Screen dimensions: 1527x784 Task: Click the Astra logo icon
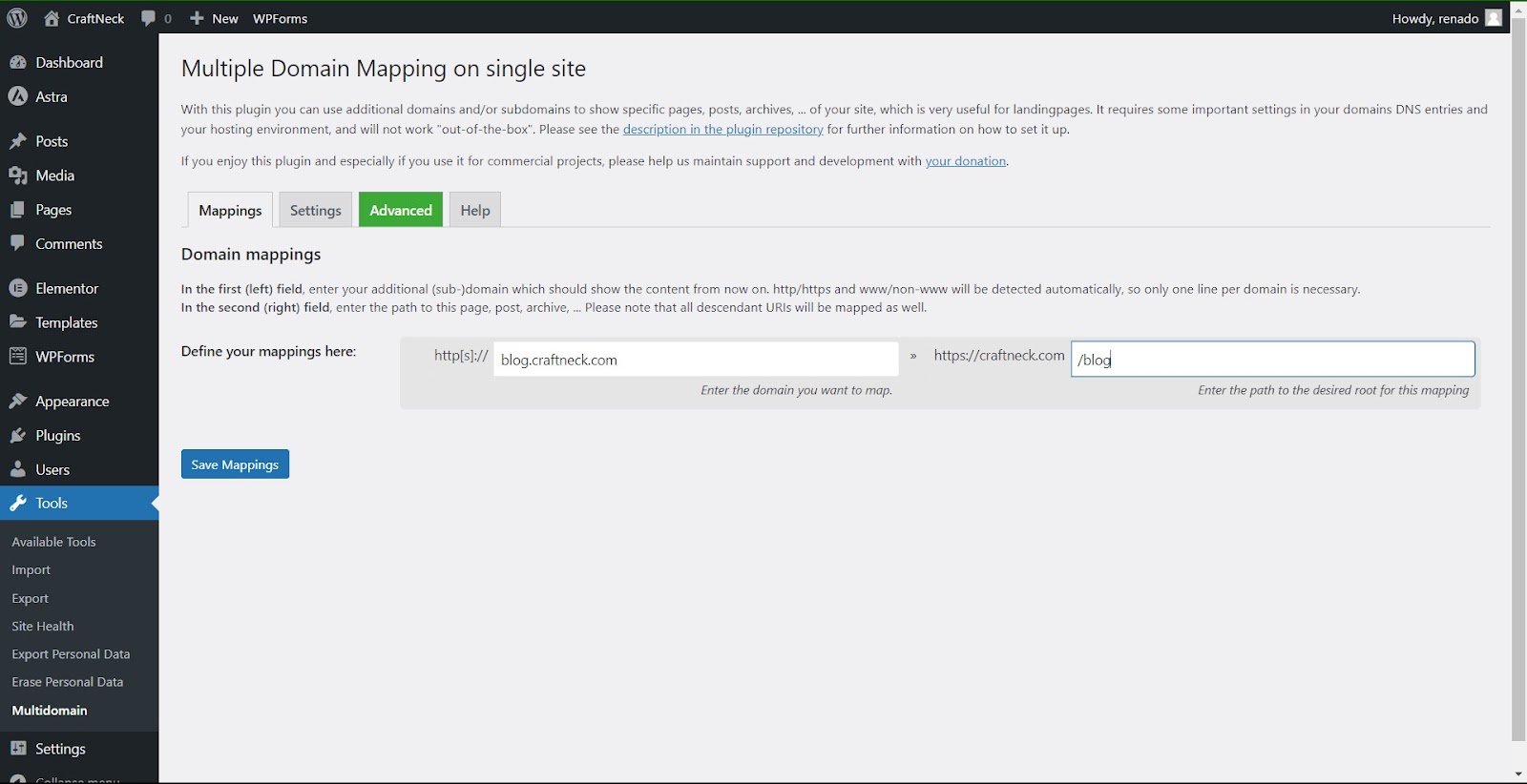click(x=18, y=96)
